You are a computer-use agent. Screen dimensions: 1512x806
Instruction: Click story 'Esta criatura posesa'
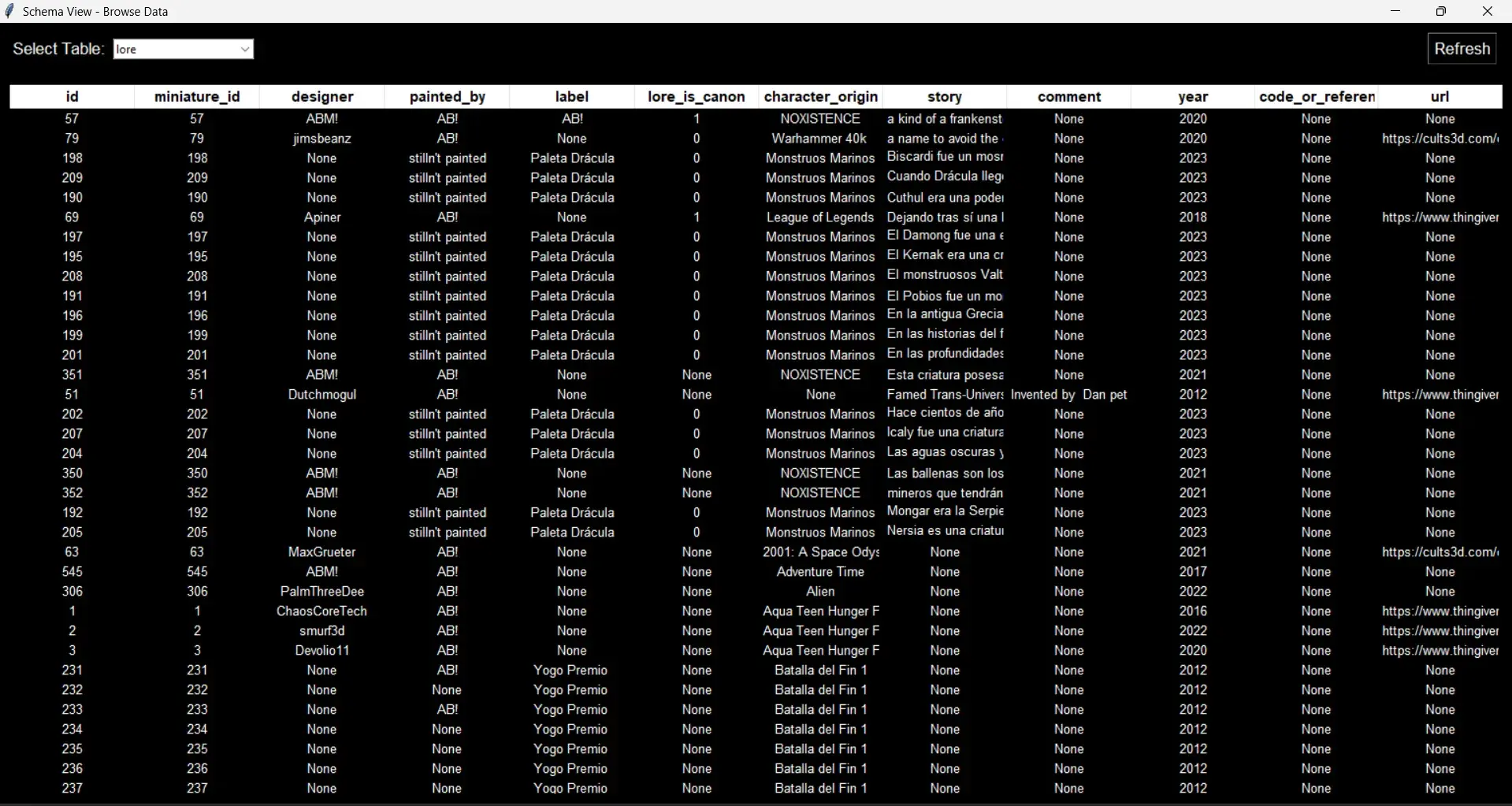point(945,375)
